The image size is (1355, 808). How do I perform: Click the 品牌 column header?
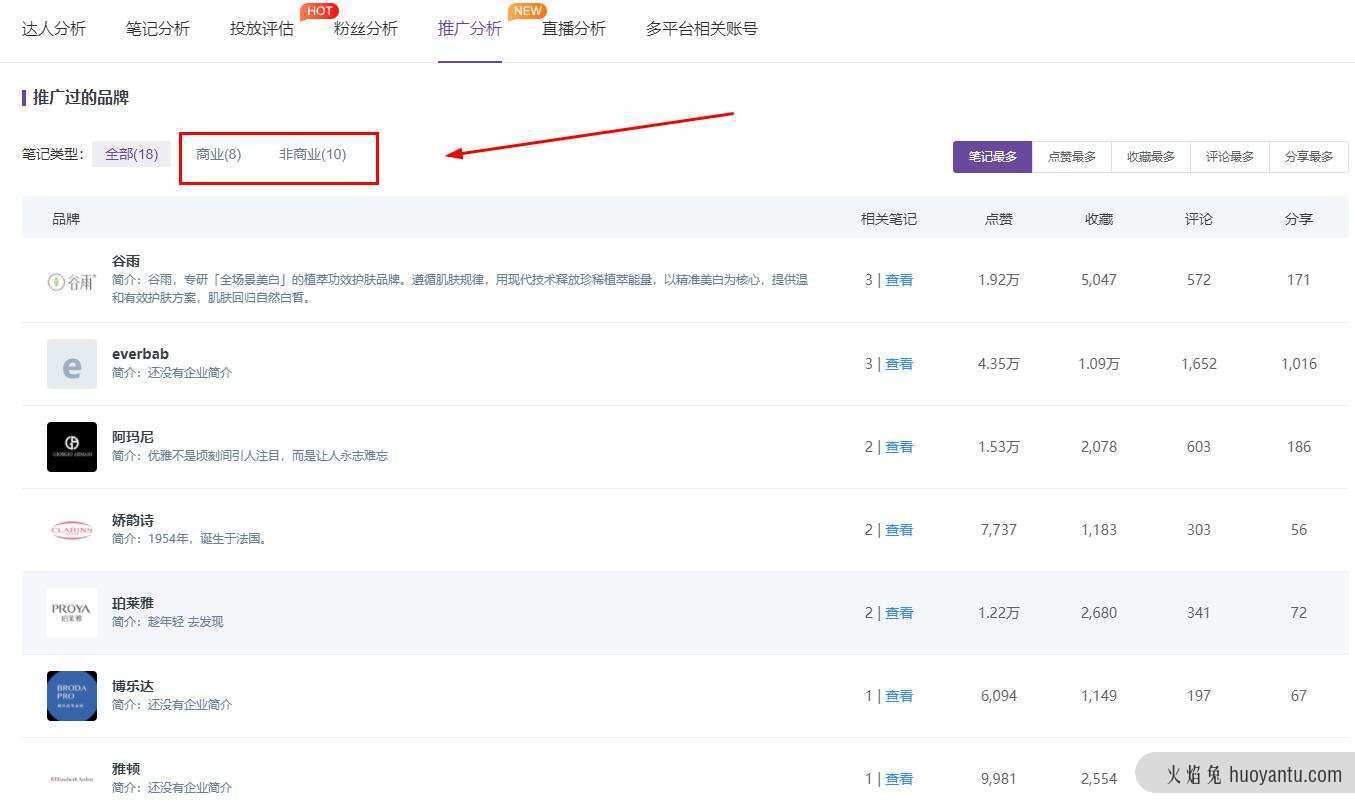pyautogui.click(x=66, y=219)
